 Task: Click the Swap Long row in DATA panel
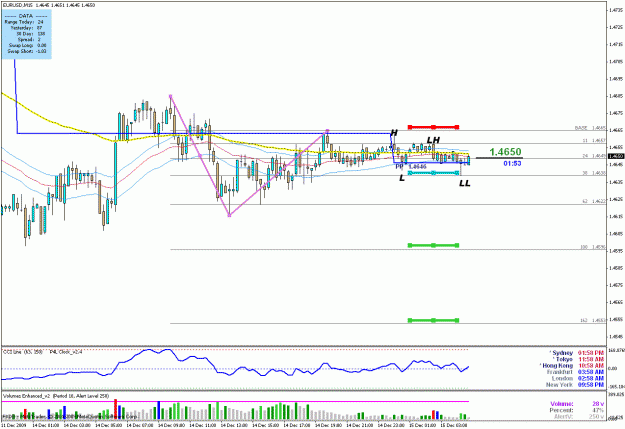(27, 45)
